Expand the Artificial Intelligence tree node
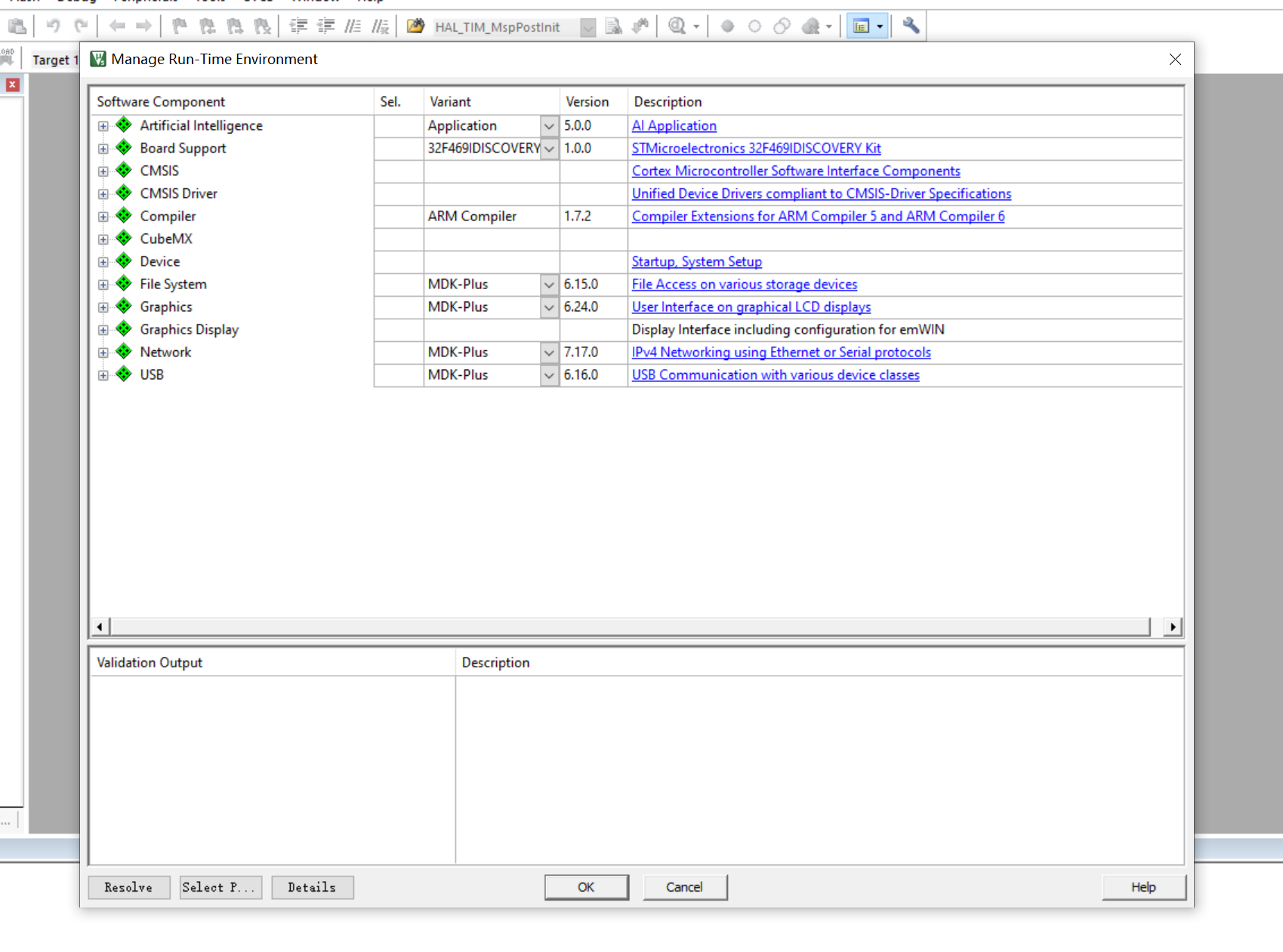This screenshot has height=952, width=1283. (x=103, y=126)
